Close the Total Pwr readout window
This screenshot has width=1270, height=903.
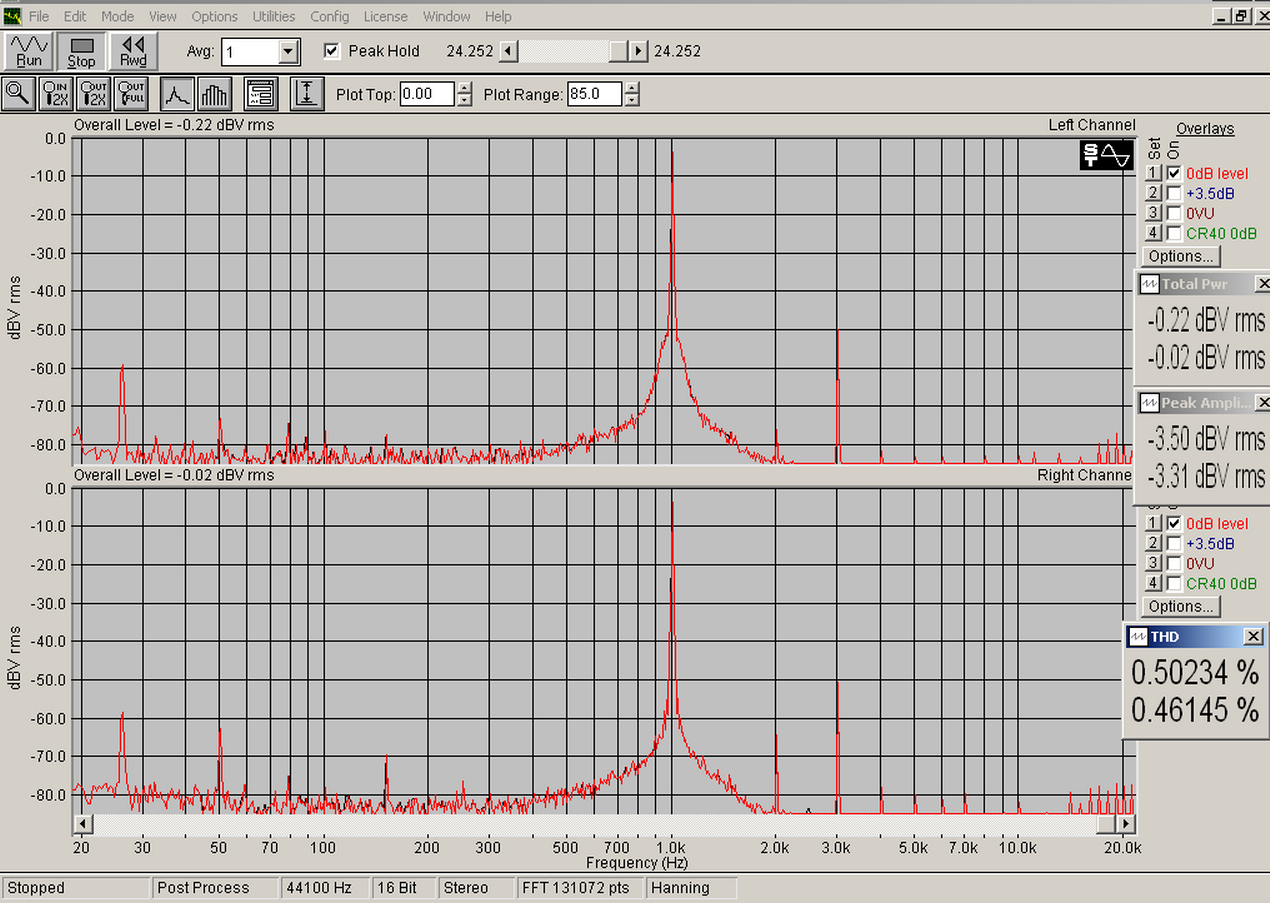click(x=1263, y=284)
